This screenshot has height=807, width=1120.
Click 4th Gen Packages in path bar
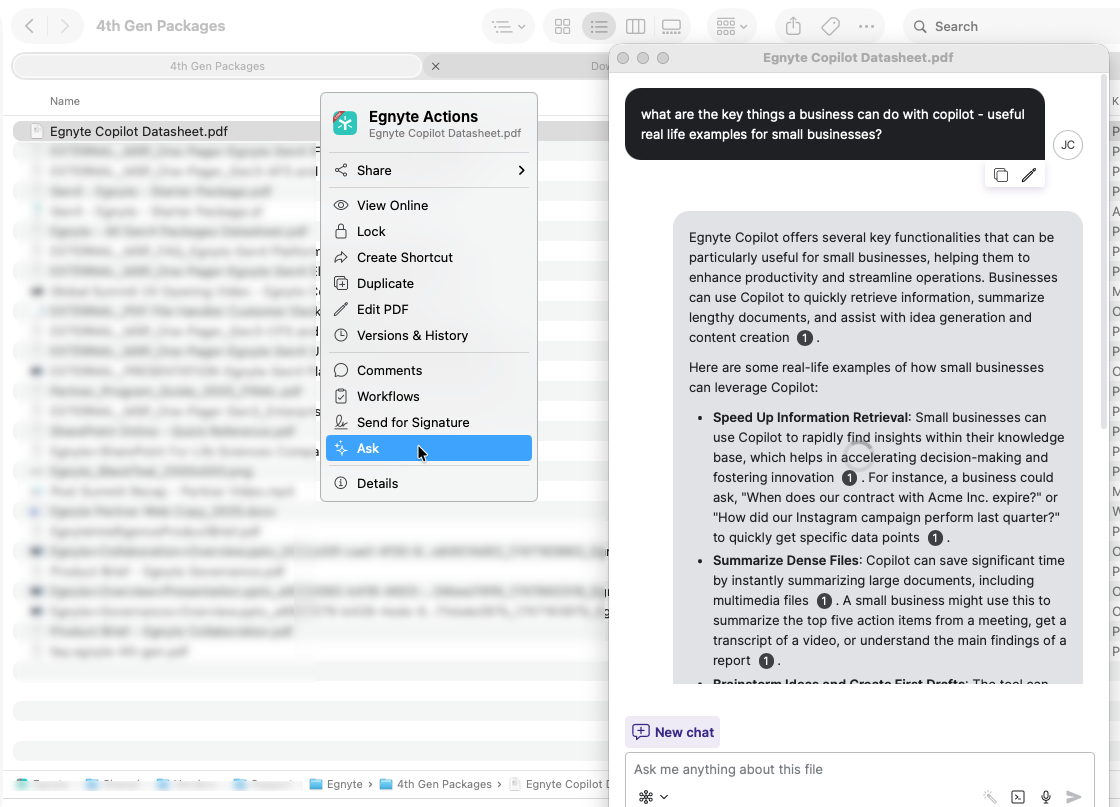(435, 784)
